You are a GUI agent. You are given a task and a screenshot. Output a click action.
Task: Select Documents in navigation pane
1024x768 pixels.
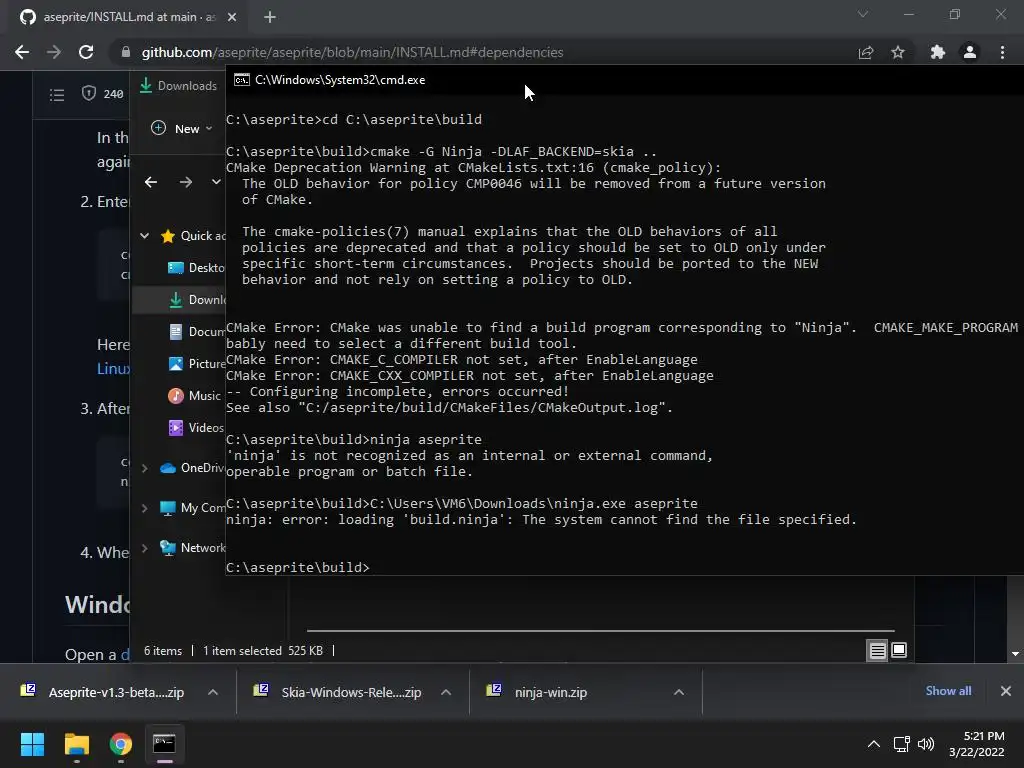[x=196, y=332]
